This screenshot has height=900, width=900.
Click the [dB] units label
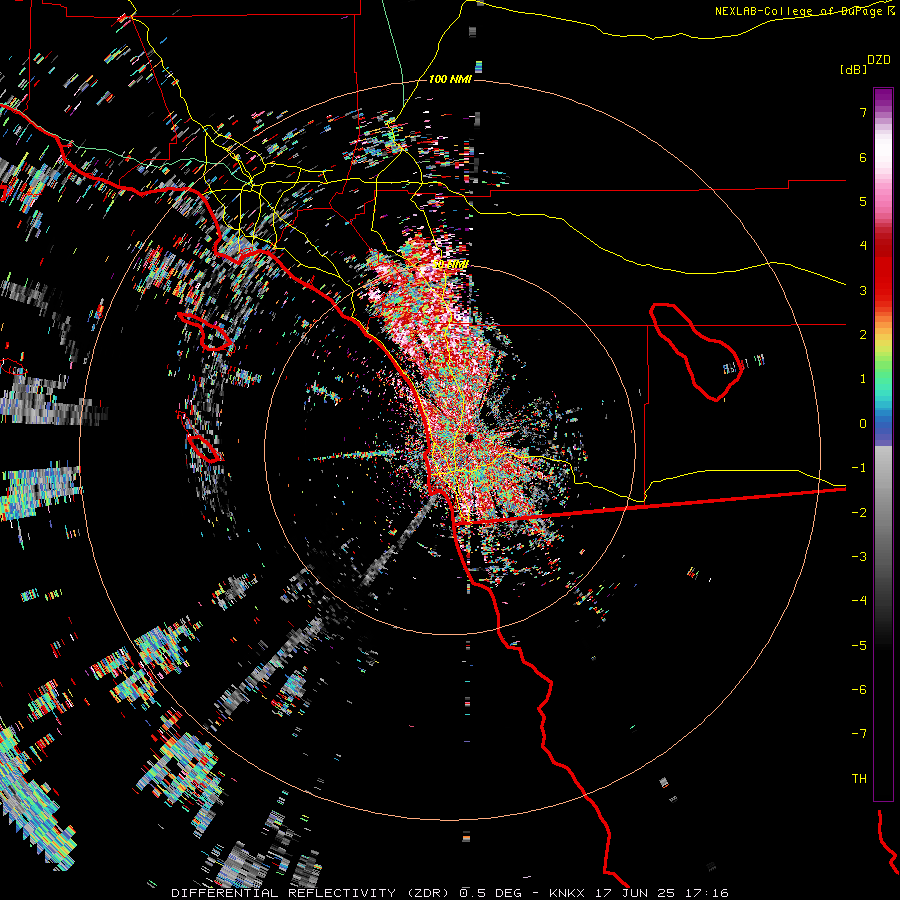click(853, 69)
